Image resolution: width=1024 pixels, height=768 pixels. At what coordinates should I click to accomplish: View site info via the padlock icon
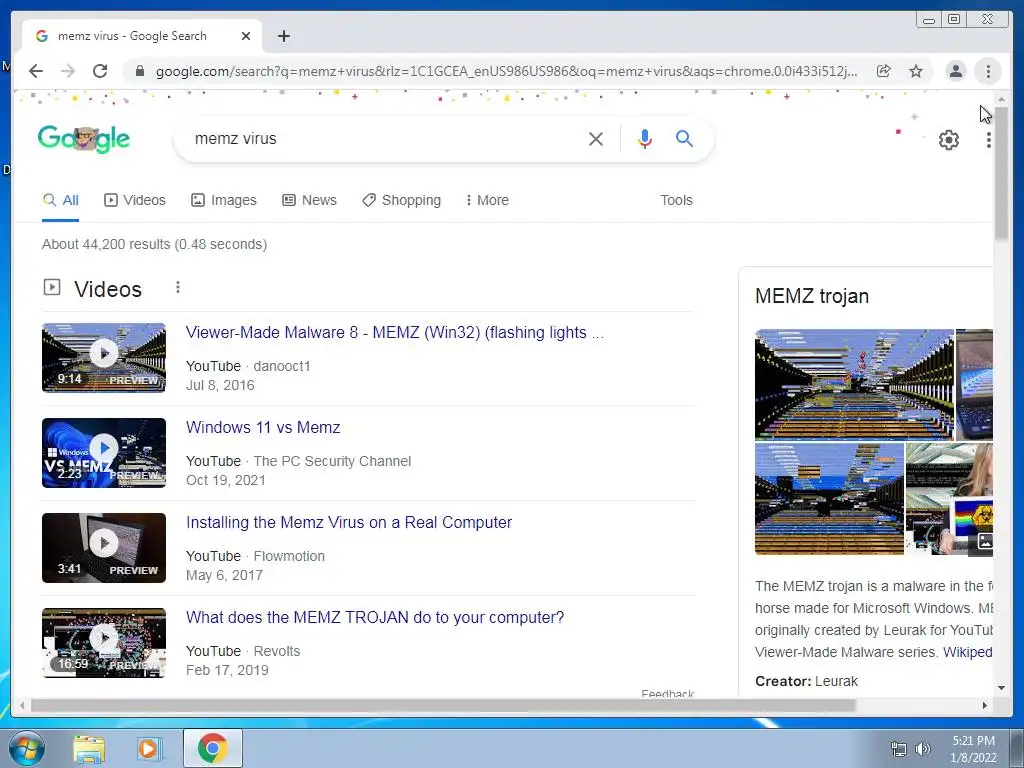[139, 71]
